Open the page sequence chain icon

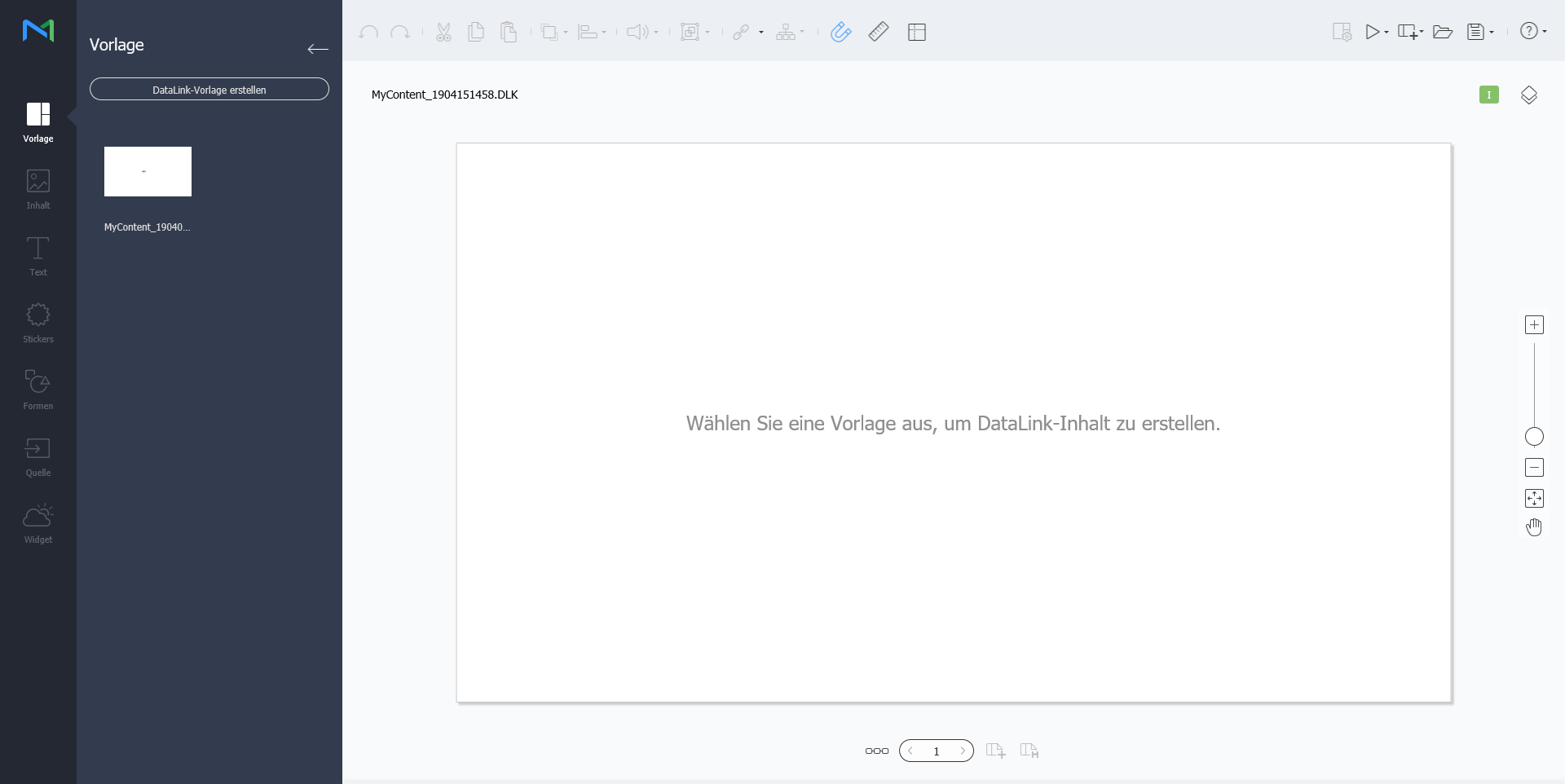(x=877, y=751)
